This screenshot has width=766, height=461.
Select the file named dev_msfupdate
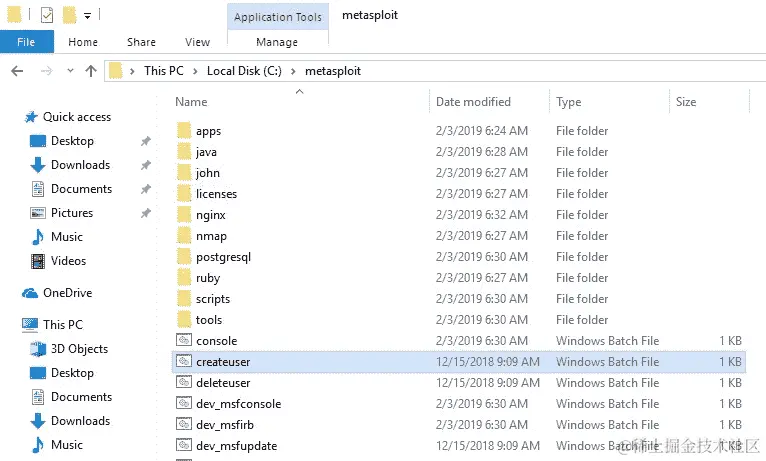[236, 446]
